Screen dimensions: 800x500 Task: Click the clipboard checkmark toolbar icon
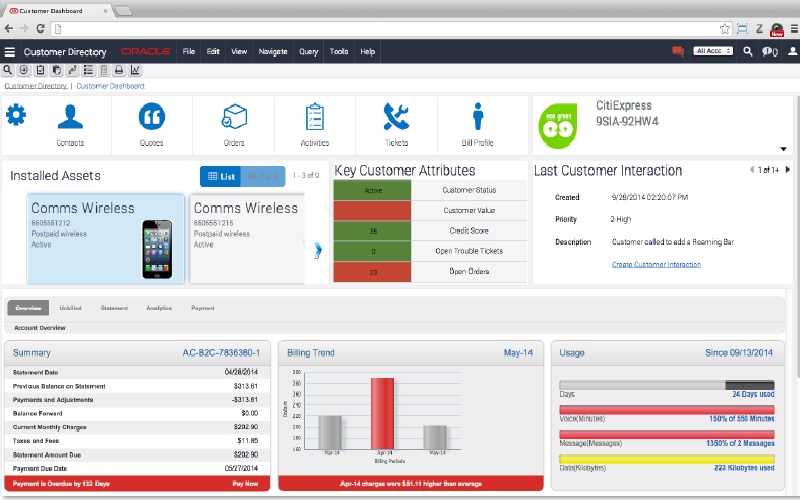pyautogui.click(x=40, y=70)
